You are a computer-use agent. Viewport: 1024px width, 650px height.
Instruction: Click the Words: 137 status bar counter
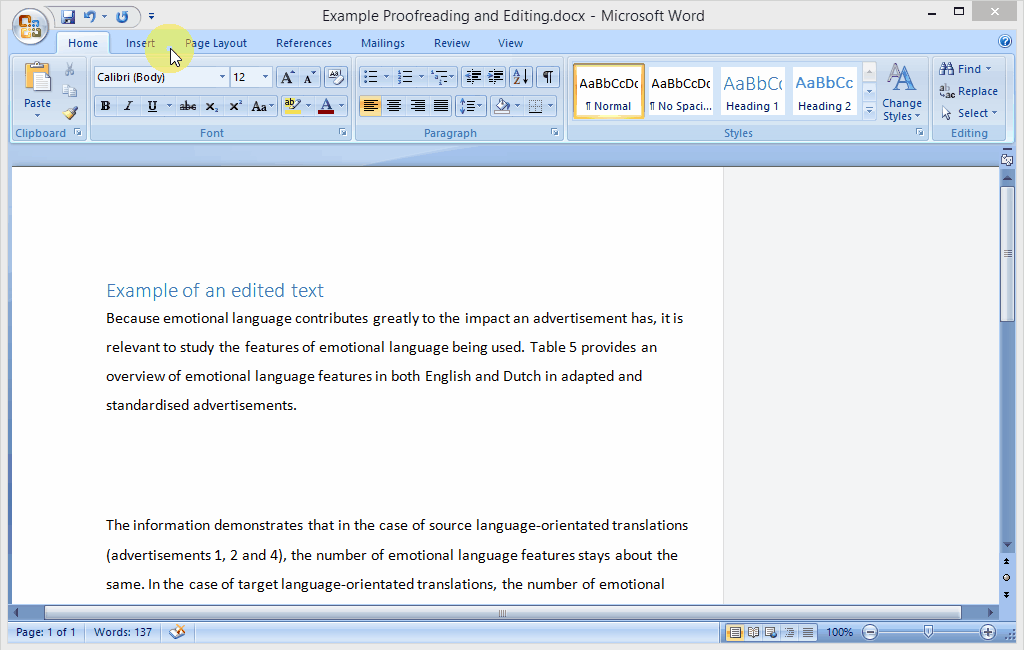pos(123,632)
